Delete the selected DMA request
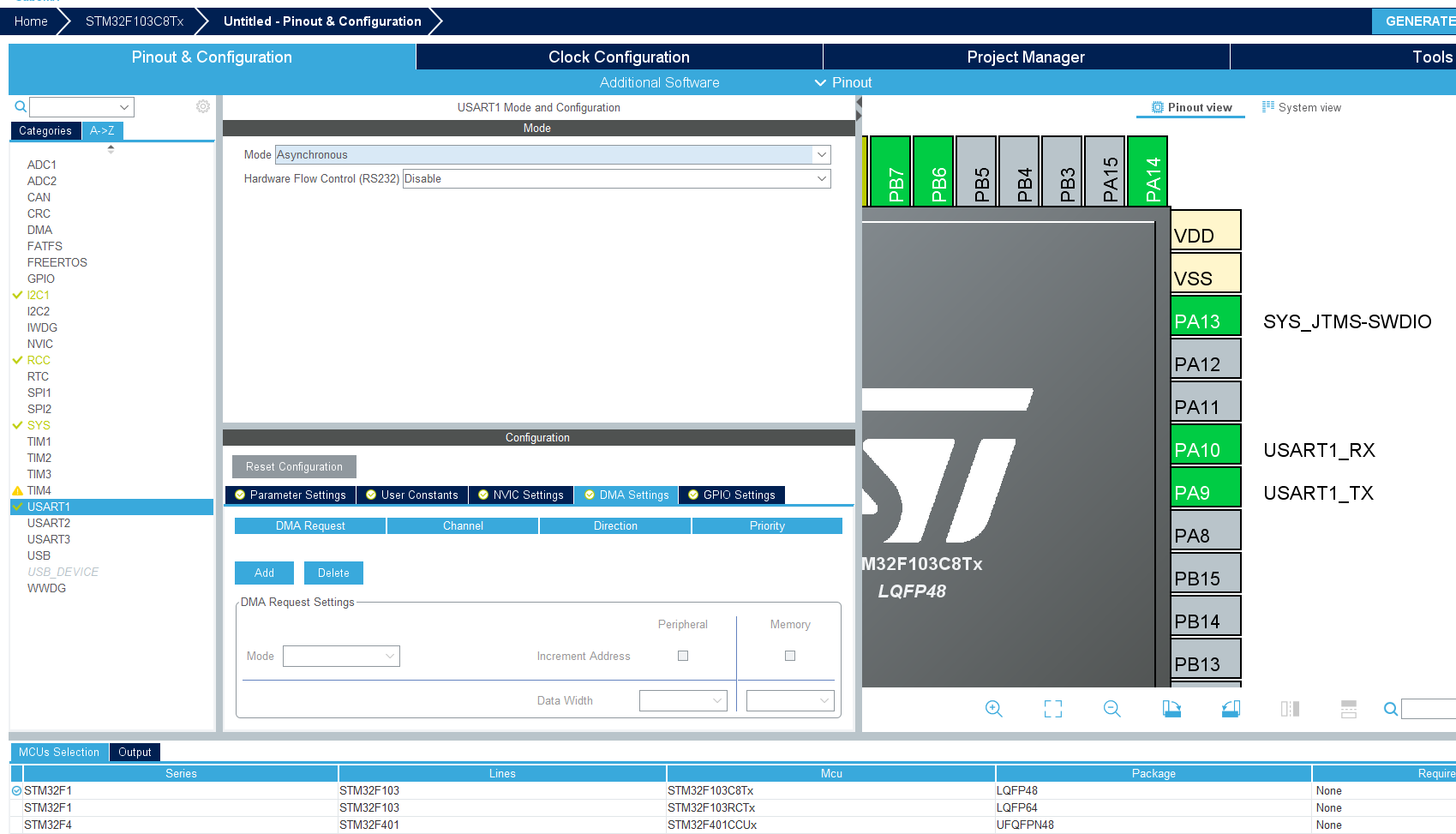 (x=333, y=573)
